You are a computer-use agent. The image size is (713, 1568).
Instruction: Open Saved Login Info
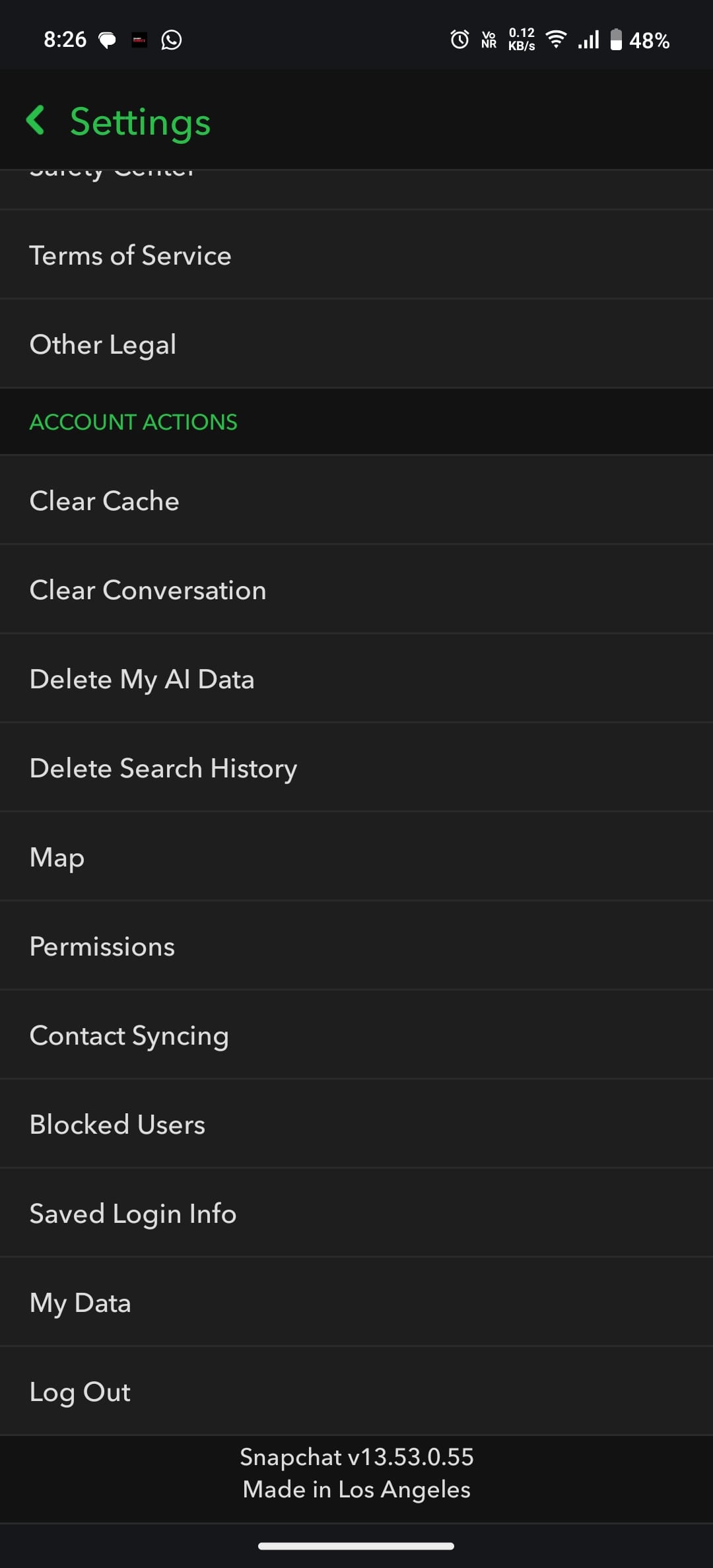coord(133,1214)
